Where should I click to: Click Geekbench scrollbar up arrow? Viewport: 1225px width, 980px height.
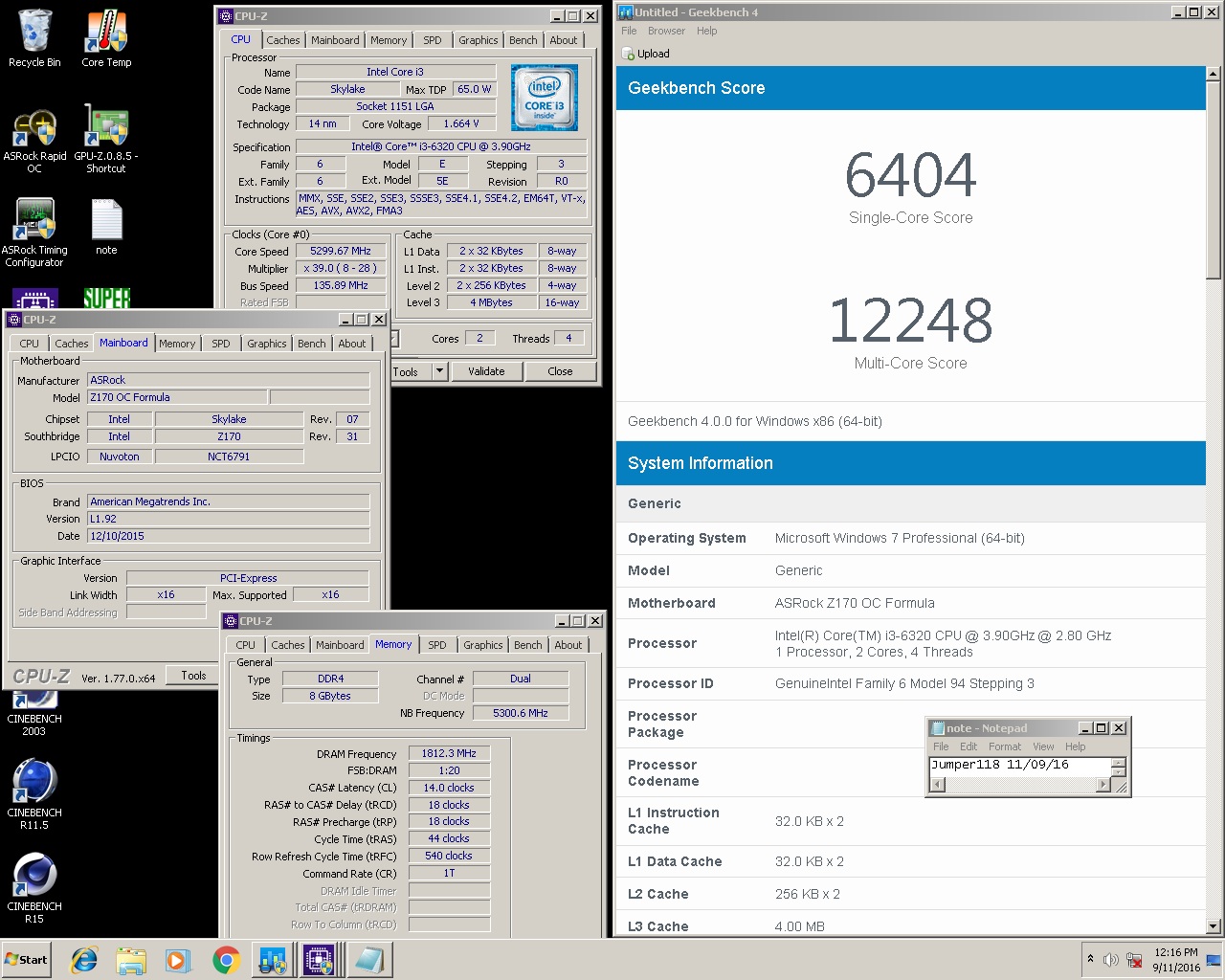tap(1214, 73)
